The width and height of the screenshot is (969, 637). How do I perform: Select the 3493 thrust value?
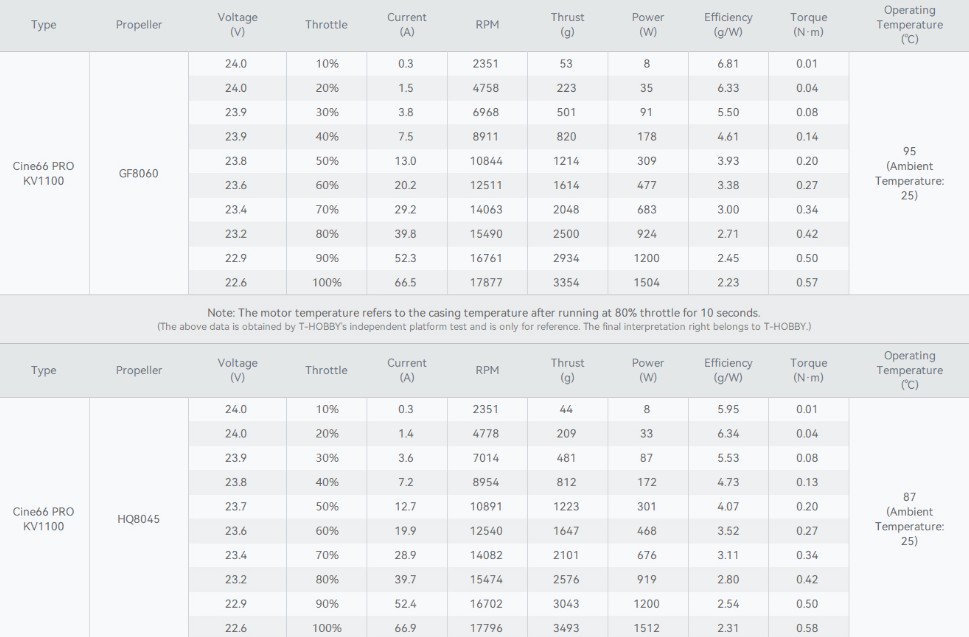[567, 628]
